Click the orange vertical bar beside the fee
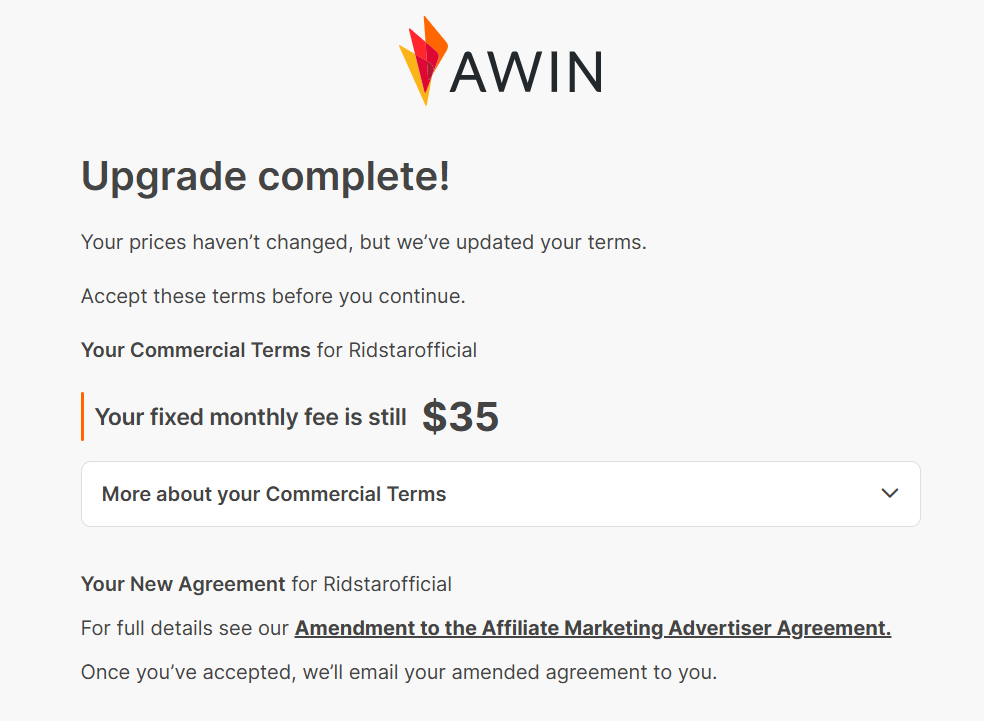The width and height of the screenshot is (984, 721). pos(82,417)
